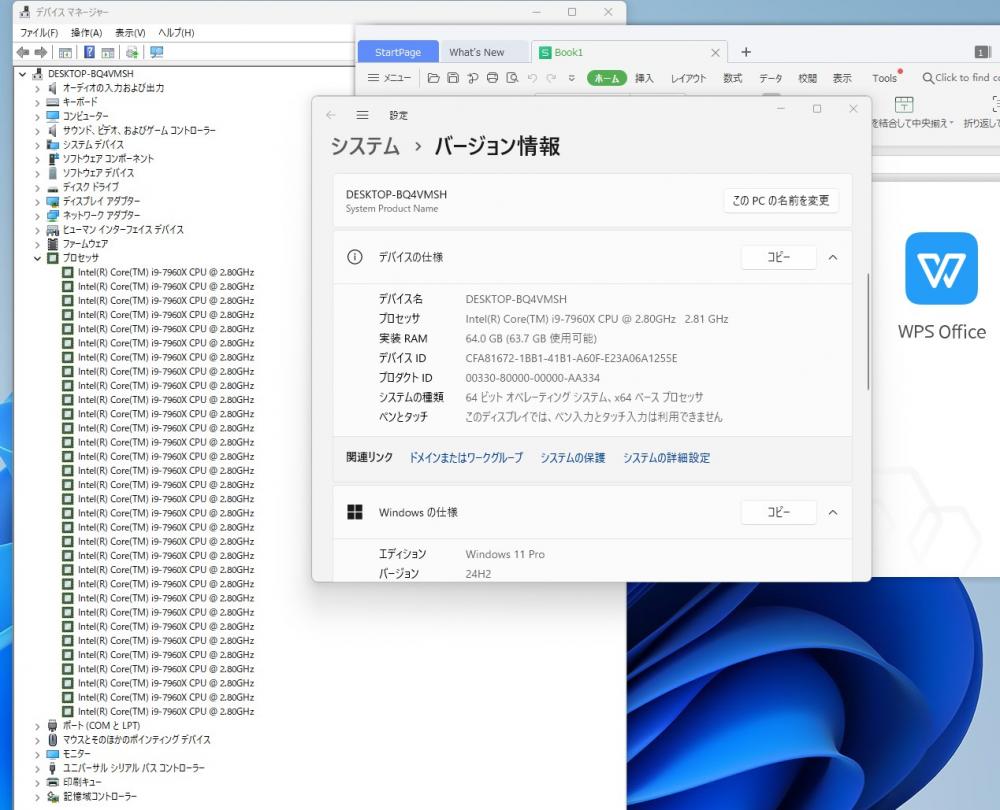Open the update driver icon in Device Manager
This screenshot has width=1000, height=810.
click(x=132, y=52)
